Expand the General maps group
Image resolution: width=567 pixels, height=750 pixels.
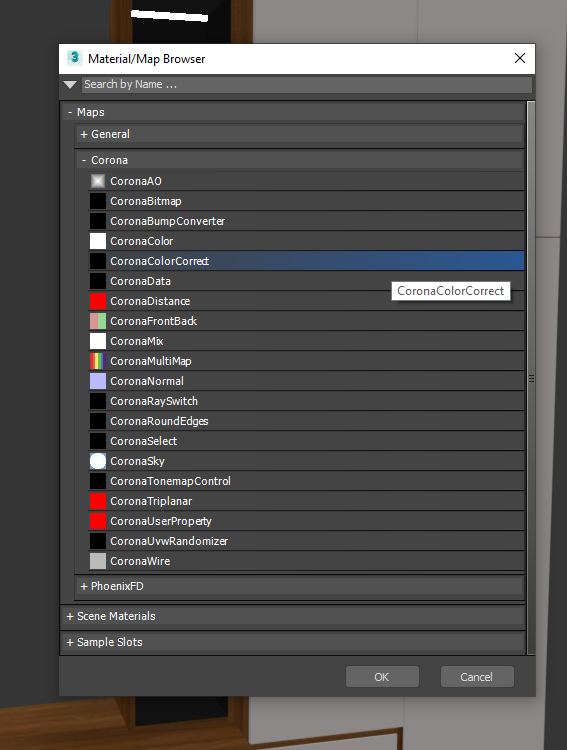tap(84, 134)
